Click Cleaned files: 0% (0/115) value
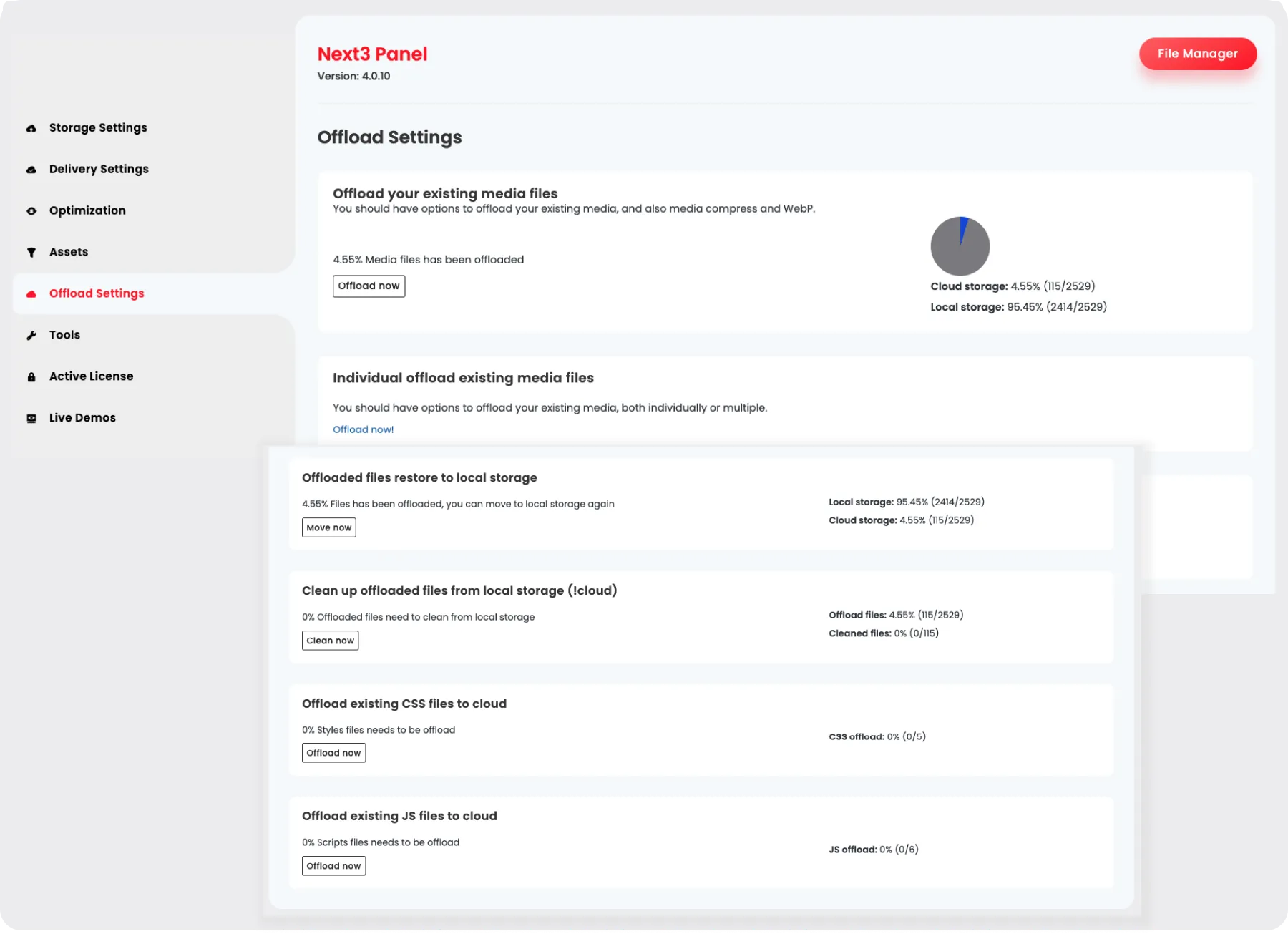The image size is (1288, 934). (884, 633)
